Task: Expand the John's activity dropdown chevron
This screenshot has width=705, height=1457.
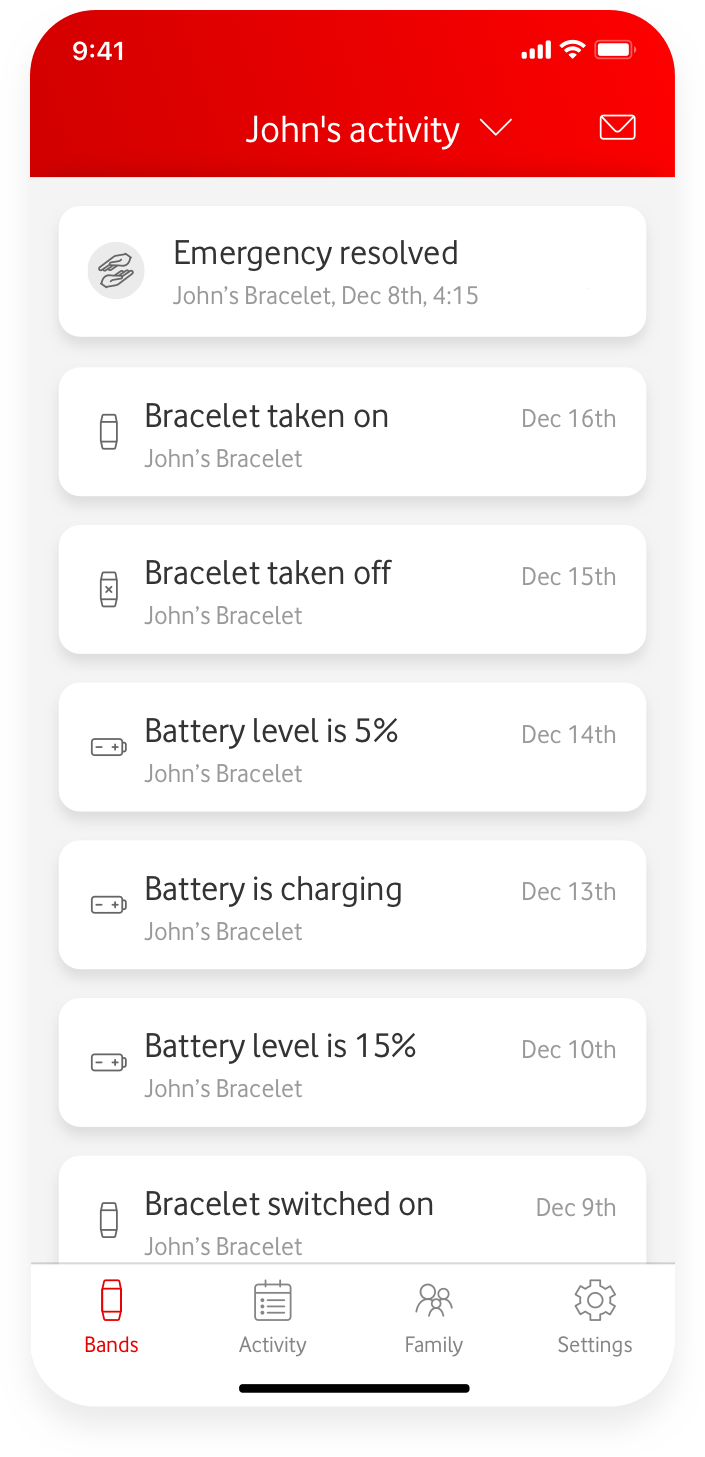Action: coord(496,128)
